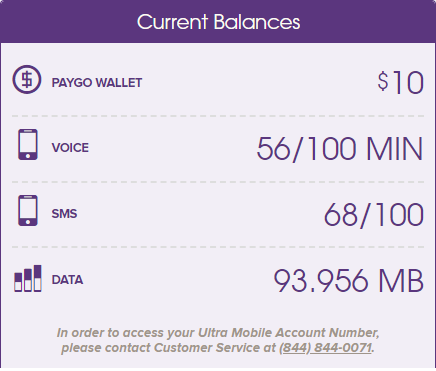Select the PAYGO WALLET label
This screenshot has height=371, width=436.
[x=97, y=83]
